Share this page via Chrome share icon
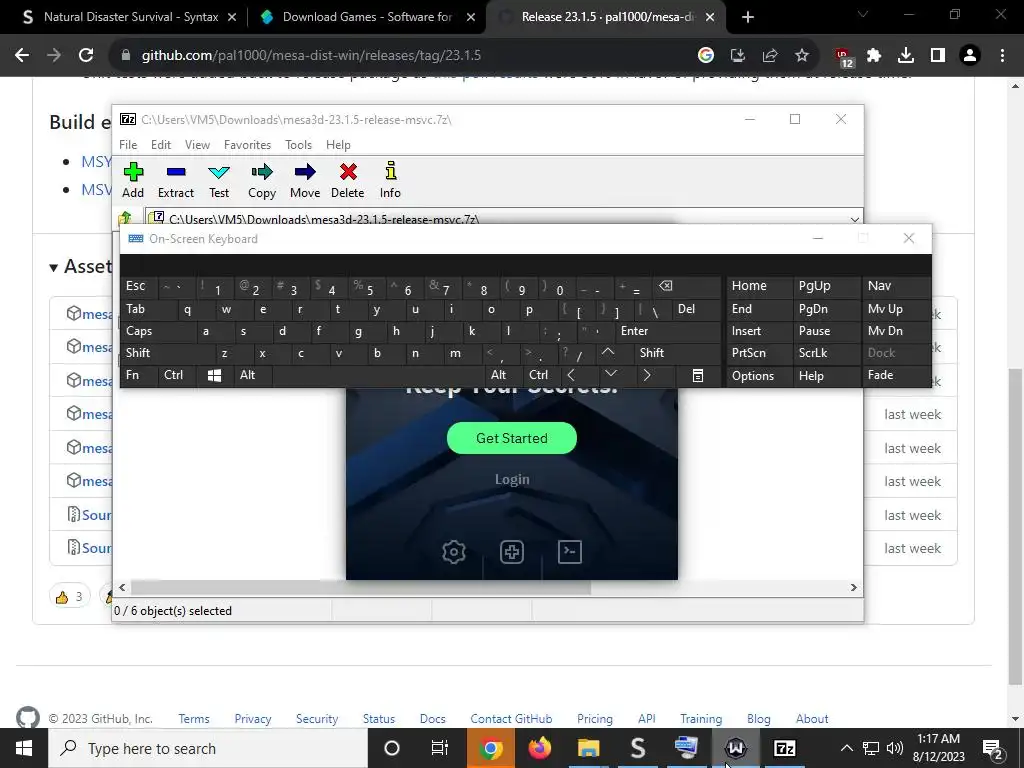Screen dimensions: 1024x768 (770, 56)
